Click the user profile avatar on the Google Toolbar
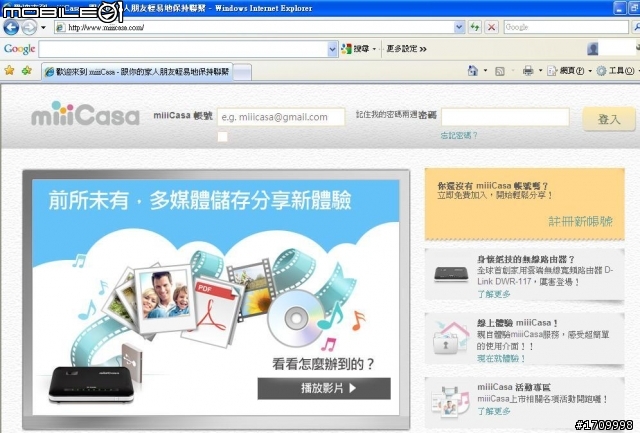The image size is (640, 433). [x=593, y=49]
